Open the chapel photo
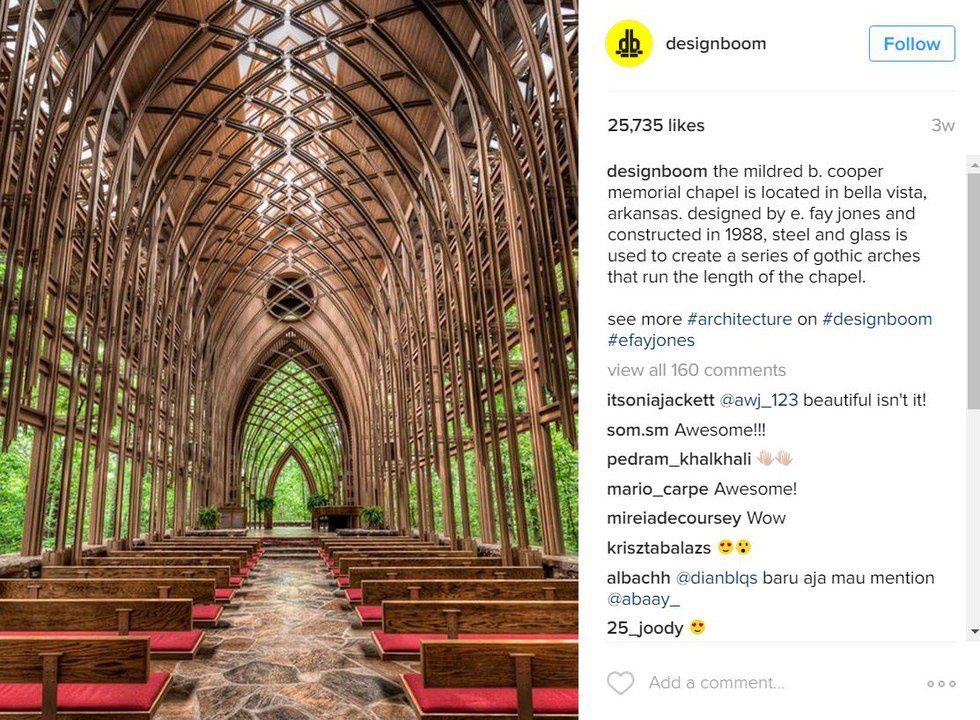This screenshot has height=720, width=980. pos(289,360)
